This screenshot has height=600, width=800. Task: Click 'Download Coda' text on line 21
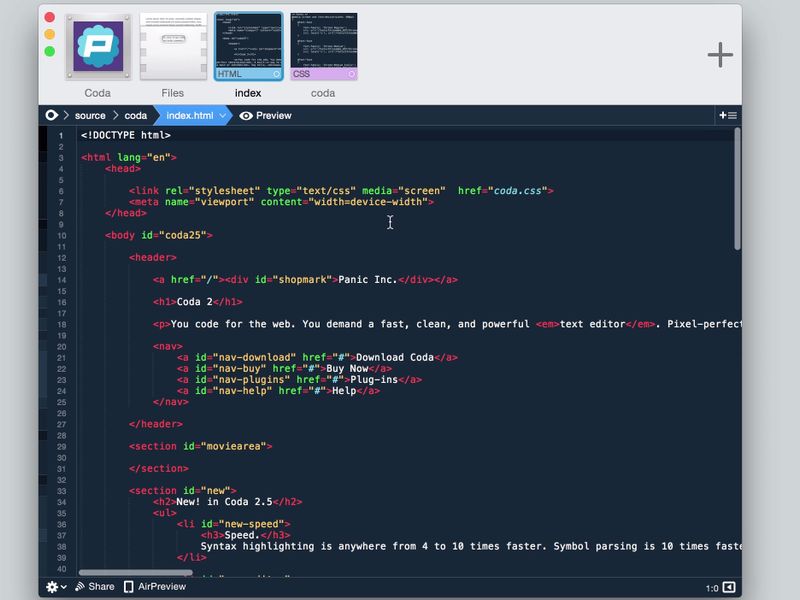(x=395, y=358)
